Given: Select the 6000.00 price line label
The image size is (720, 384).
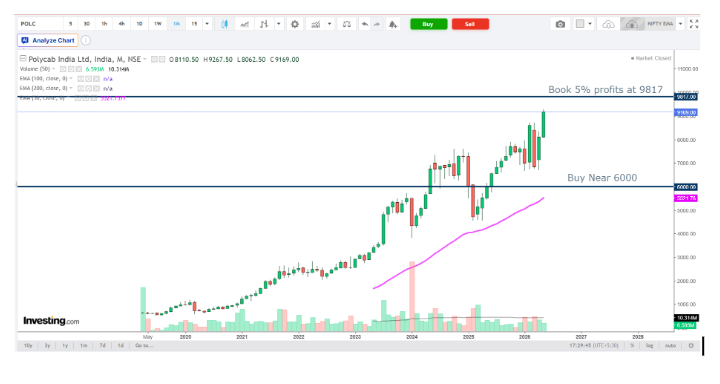Looking at the screenshot, I should 686,187.
